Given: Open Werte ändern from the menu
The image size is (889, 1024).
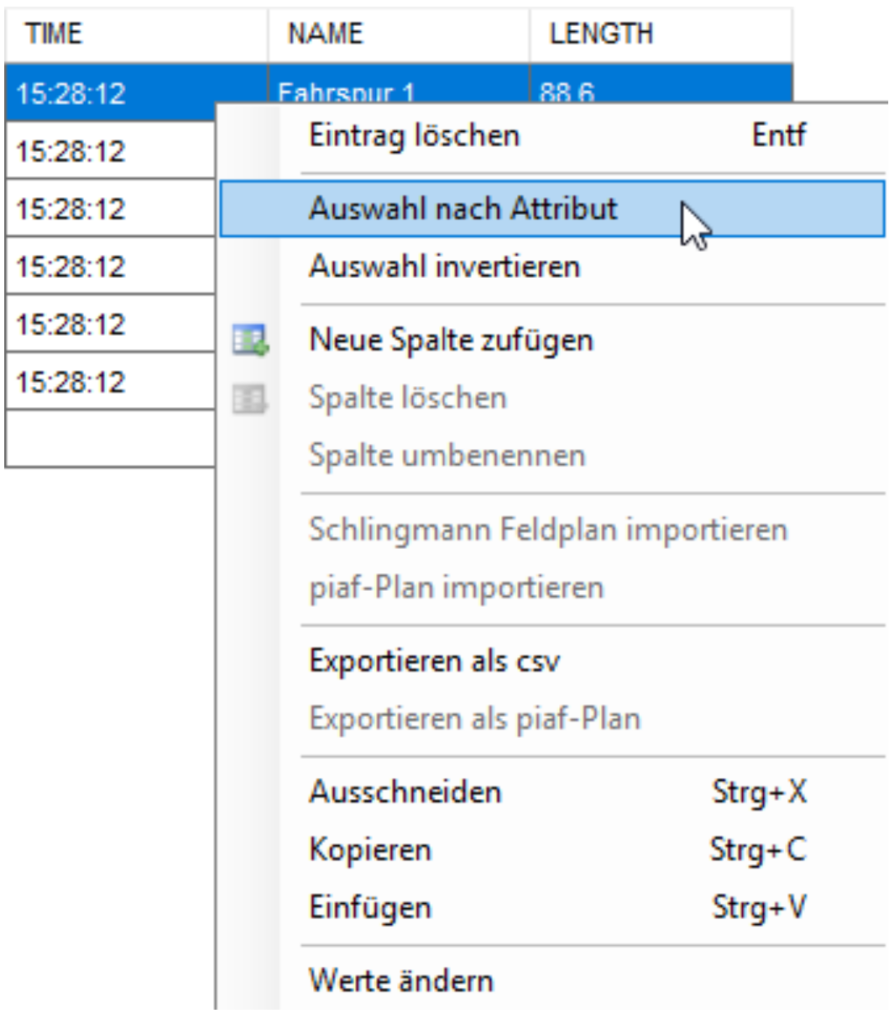Looking at the screenshot, I should [401, 981].
